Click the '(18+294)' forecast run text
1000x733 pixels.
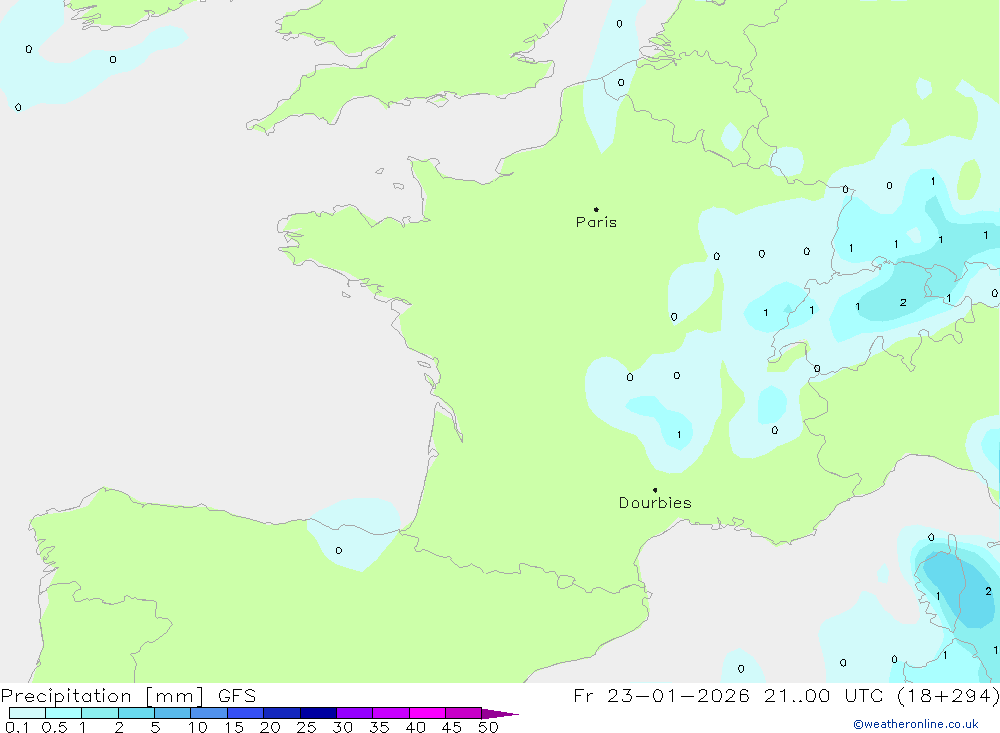[x=948, y=696]
